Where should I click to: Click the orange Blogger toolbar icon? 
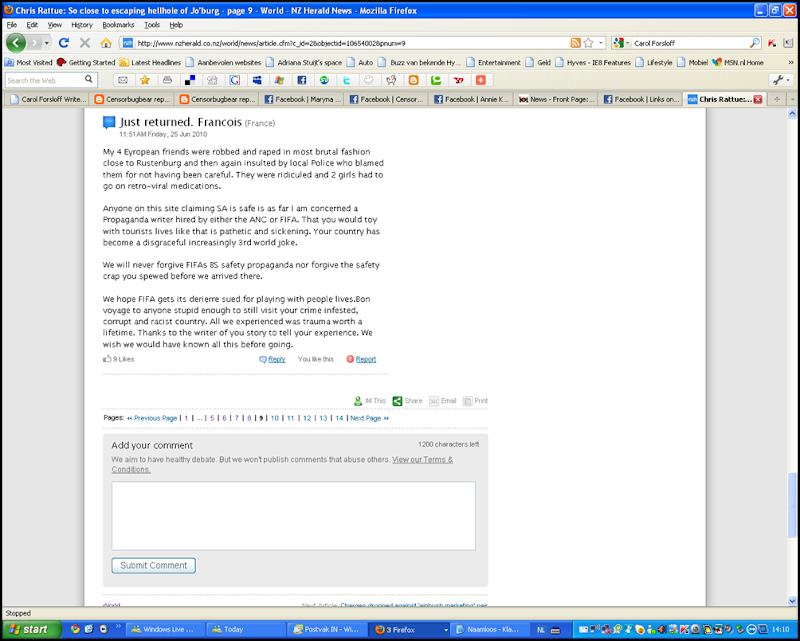(x=414, y=80)
